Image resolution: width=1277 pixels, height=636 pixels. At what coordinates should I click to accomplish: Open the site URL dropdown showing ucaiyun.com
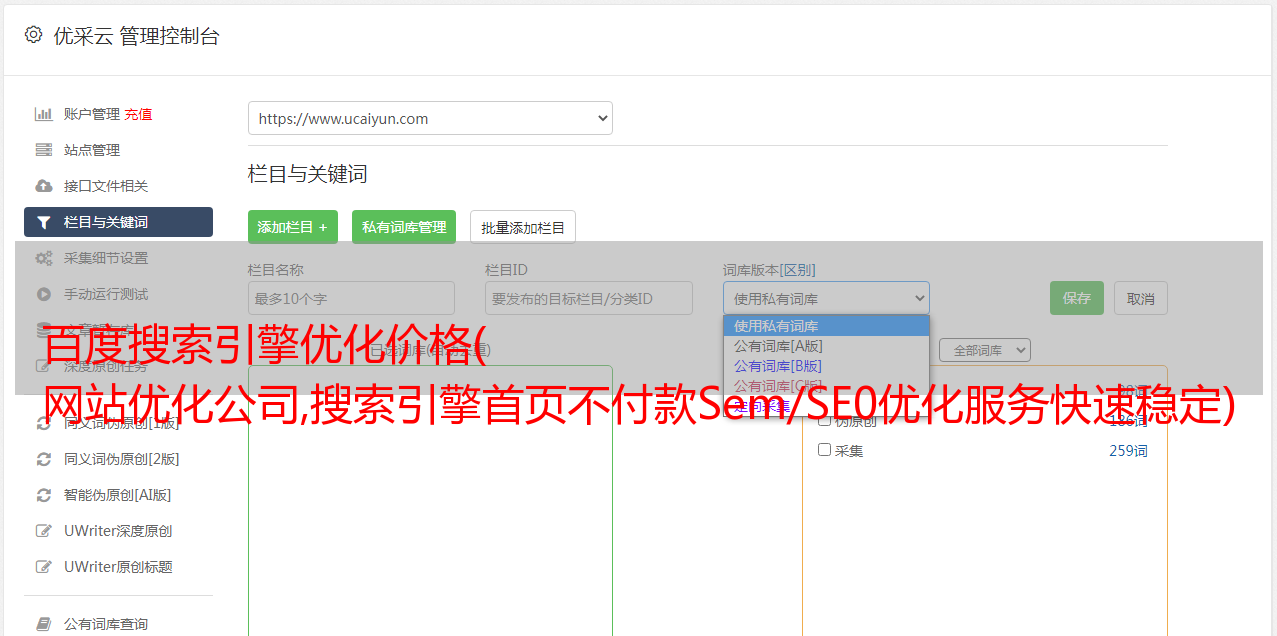tap(430, 118)
